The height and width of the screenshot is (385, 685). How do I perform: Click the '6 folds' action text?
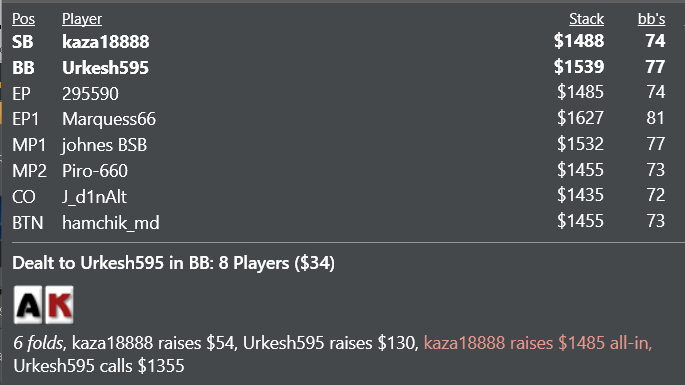pos(38,343)
